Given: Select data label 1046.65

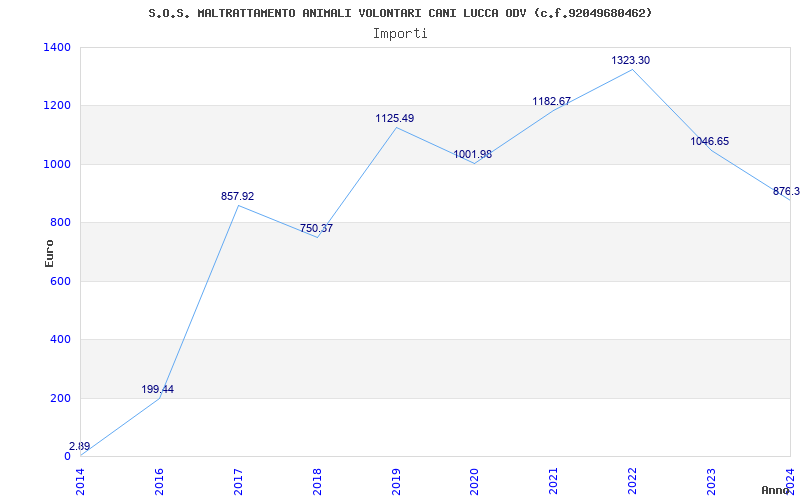Looking at the screenshot, I should pyautogui.click(x=710, y=141).
